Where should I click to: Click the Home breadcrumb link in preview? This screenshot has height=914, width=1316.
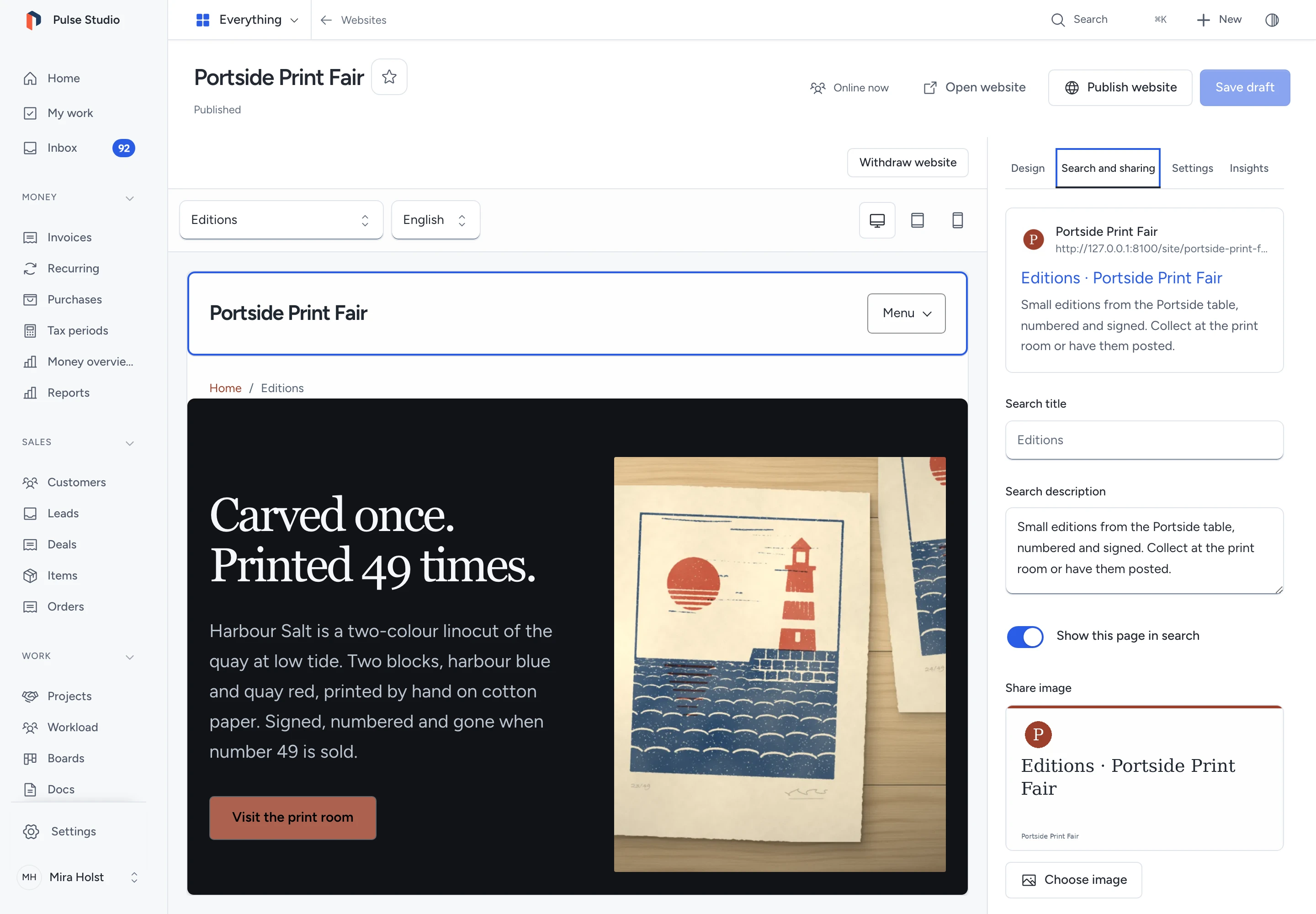point(225,388)
